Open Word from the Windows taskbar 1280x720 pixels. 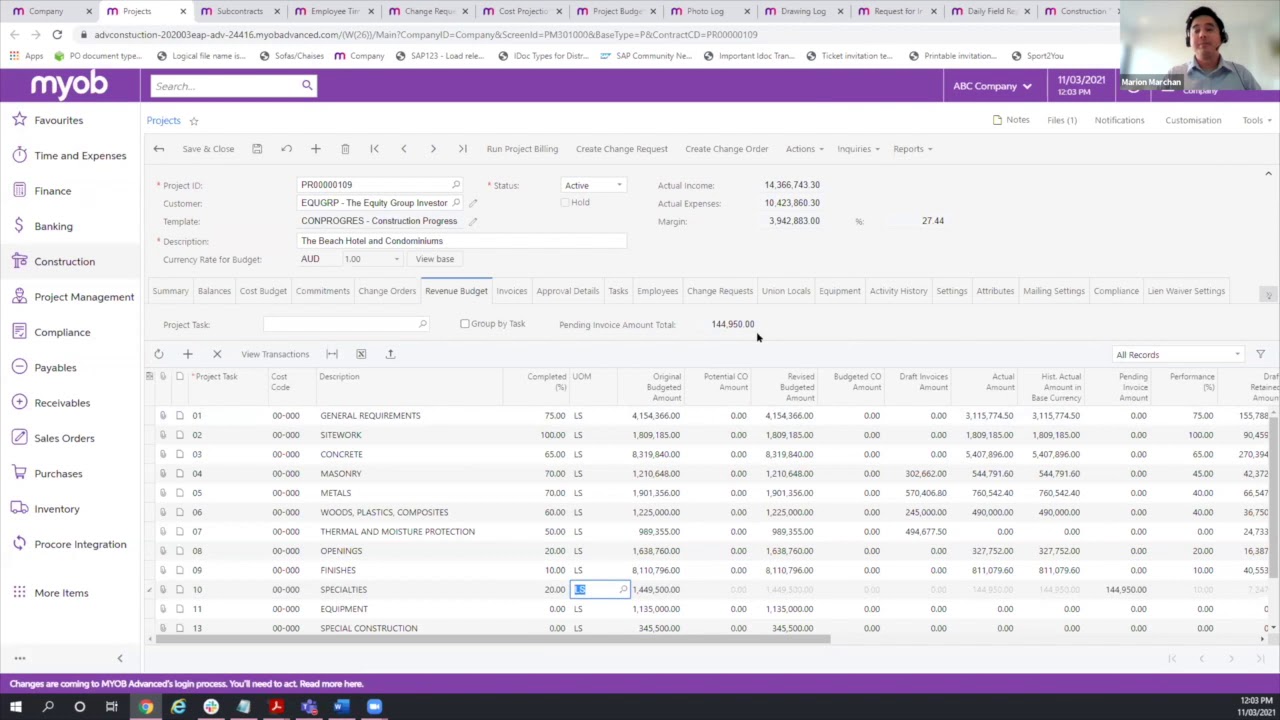tap(341, 707)
